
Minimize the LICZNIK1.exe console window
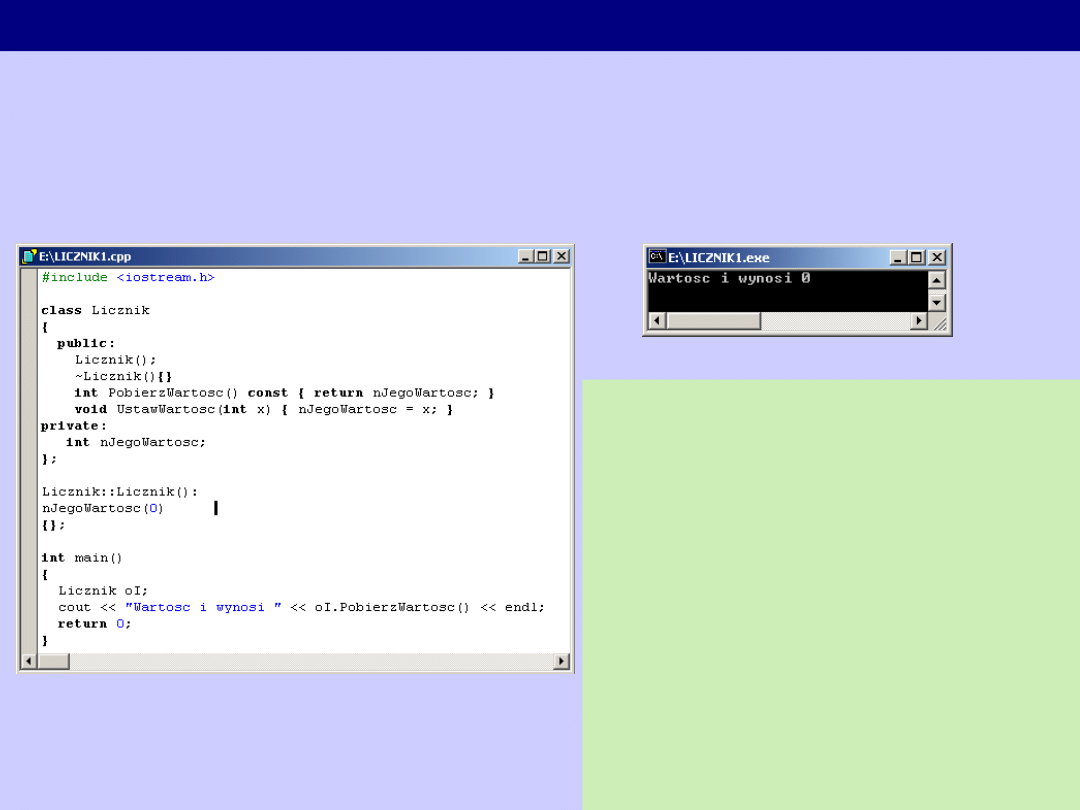897,258
